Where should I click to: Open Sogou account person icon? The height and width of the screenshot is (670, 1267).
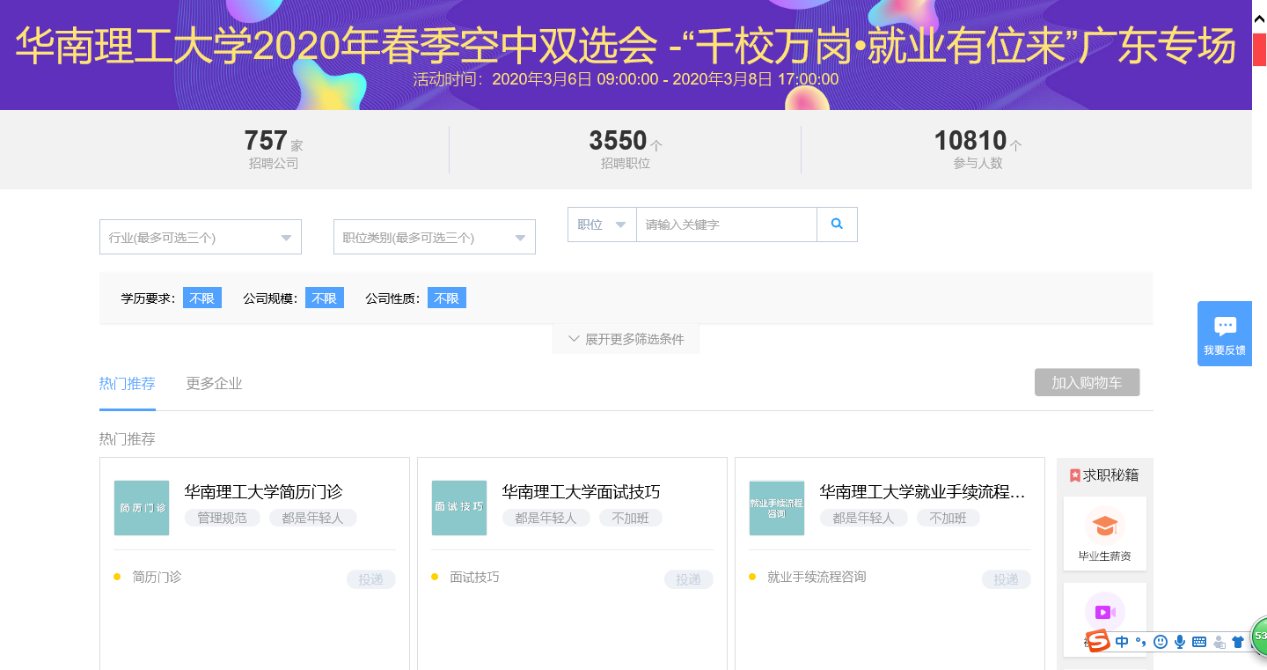1219,642
